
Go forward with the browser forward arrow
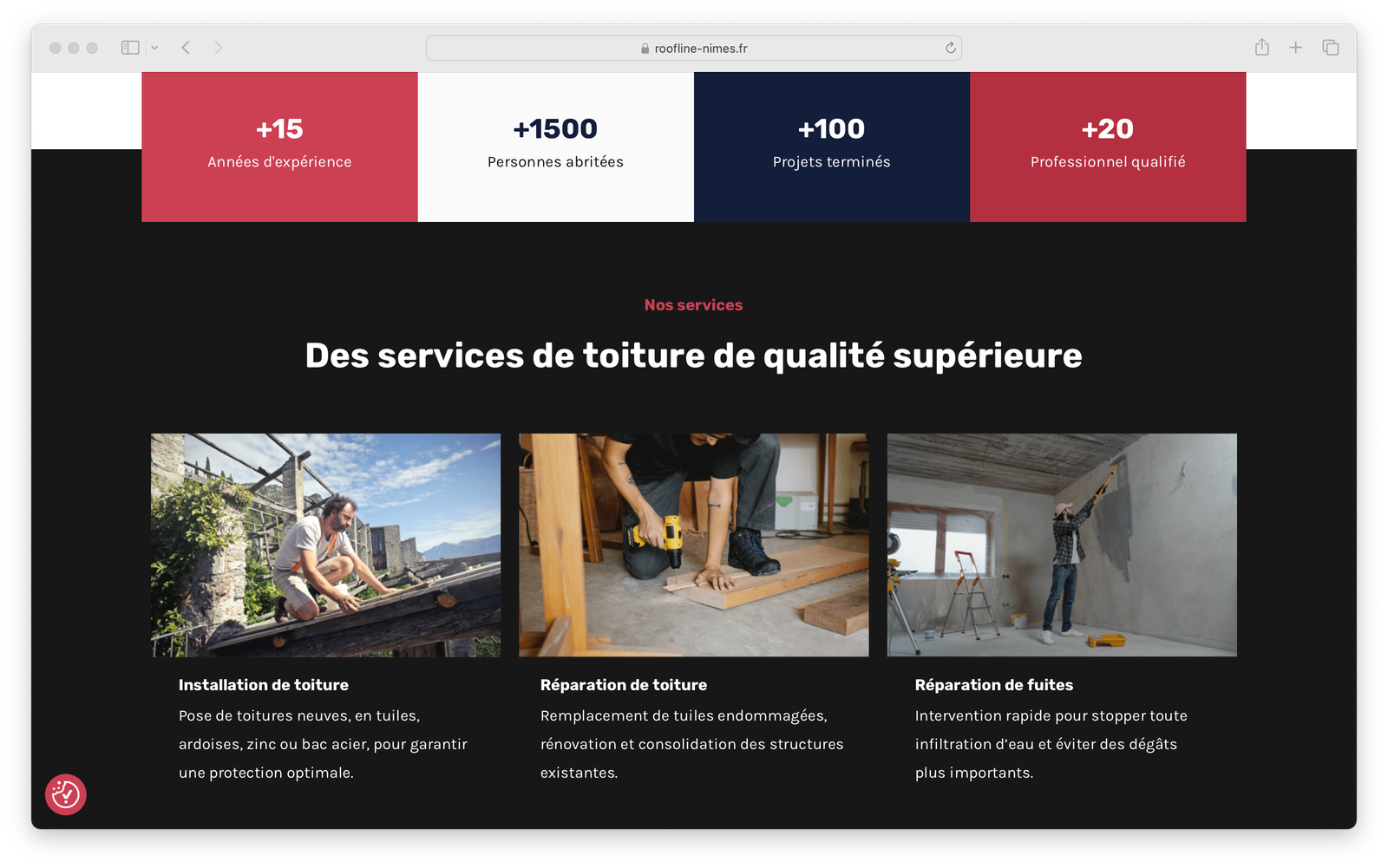point(218,48)
